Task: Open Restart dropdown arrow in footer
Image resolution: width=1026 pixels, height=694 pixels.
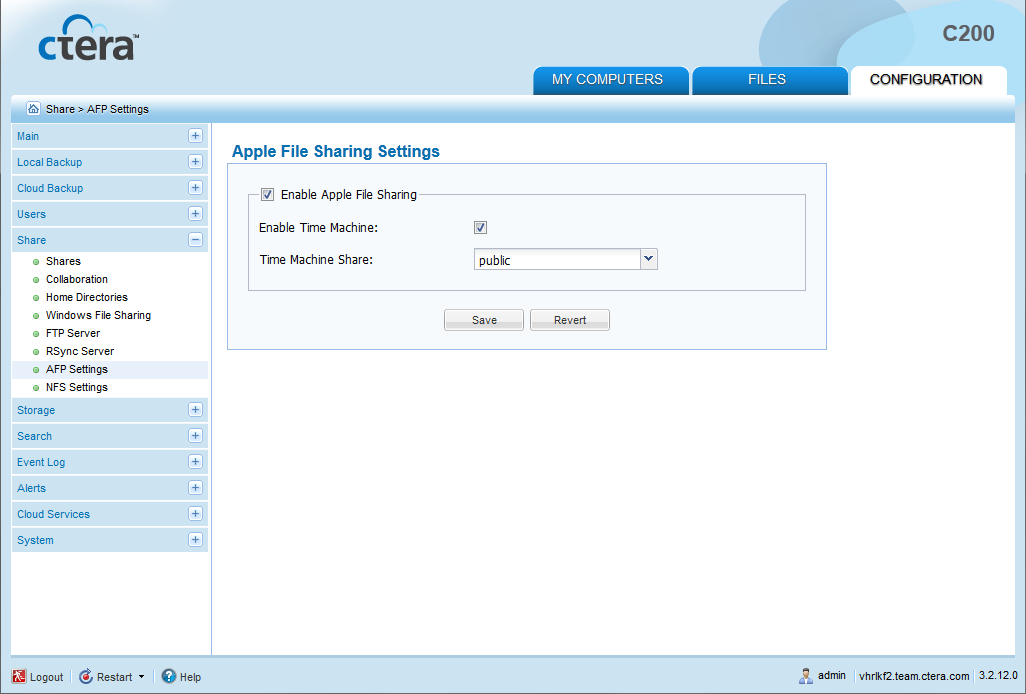Action: 141,677
